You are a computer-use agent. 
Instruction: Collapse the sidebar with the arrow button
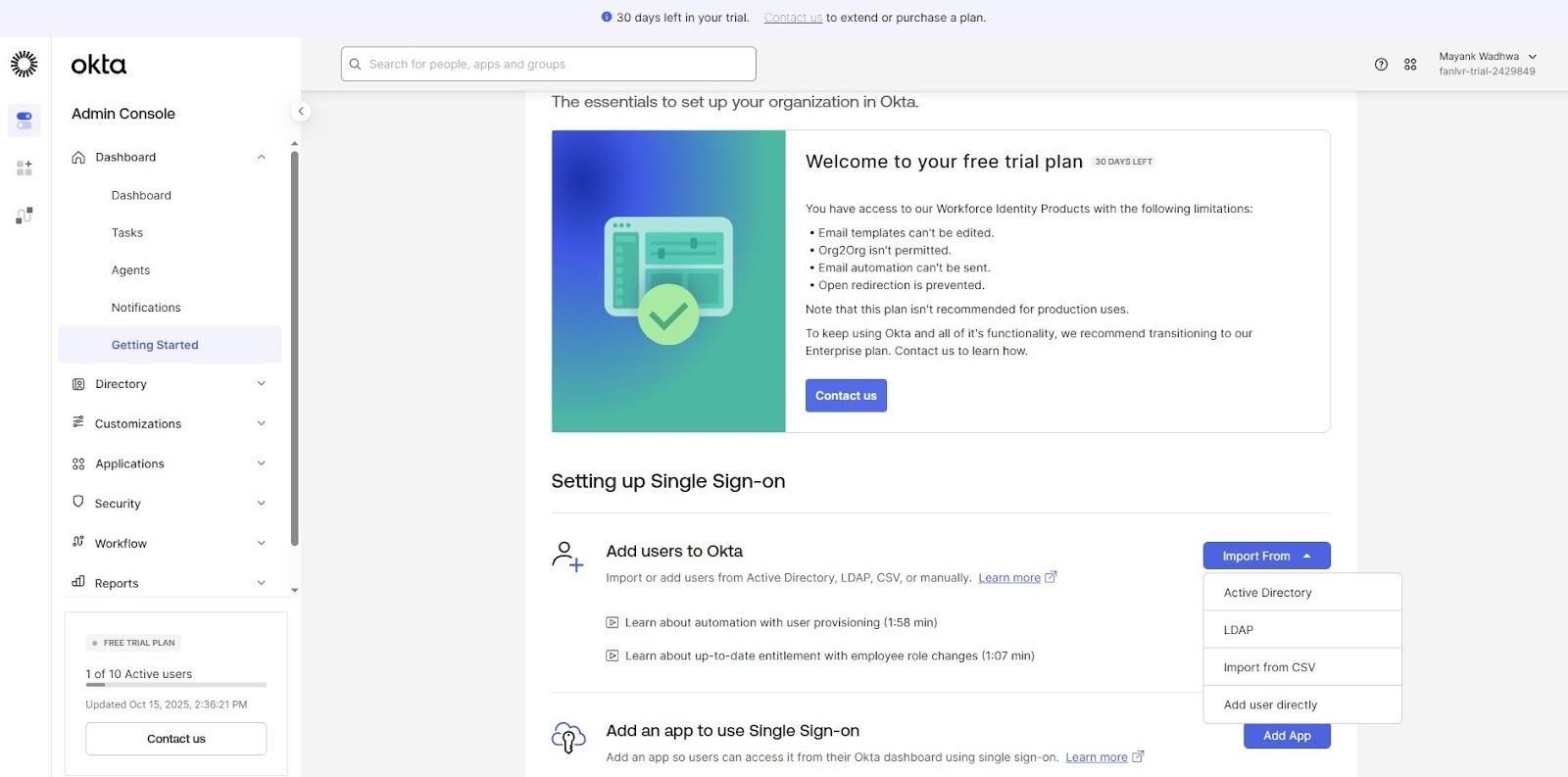[x=301, y=112]
